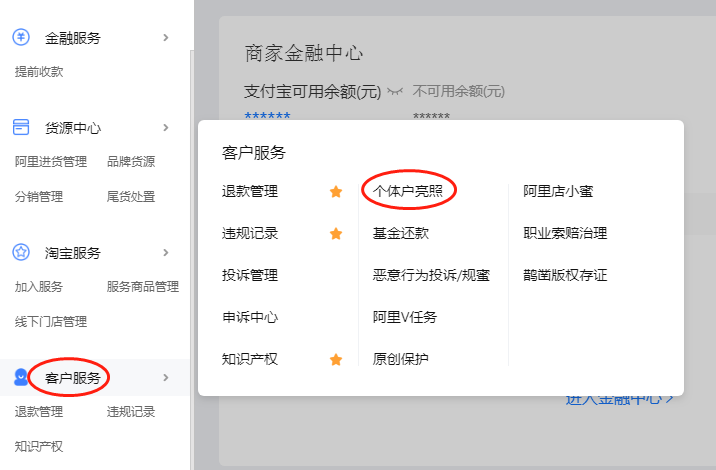Click 退款管理 link under sidebar 客户服务
This screenshot has height=470, width=716.
point(39,412)
